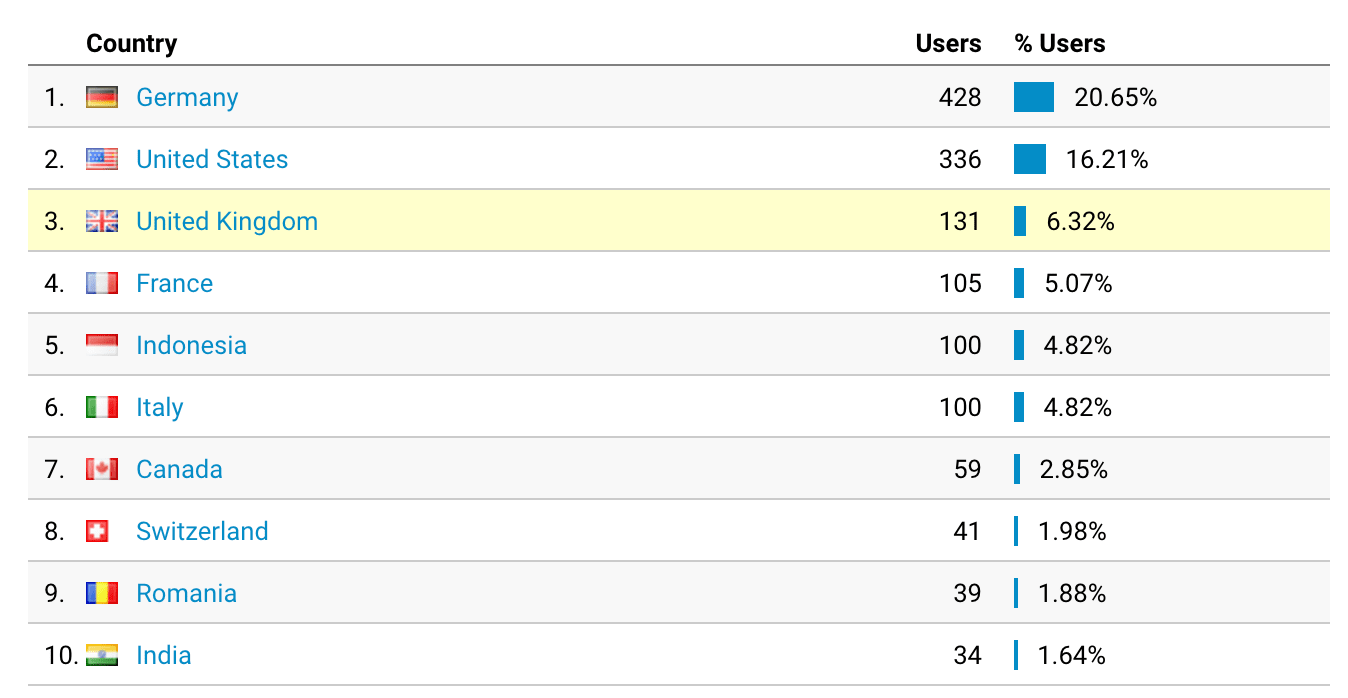This screenshot has width=1348, height=698.
Task: Click the Romania flag icon
Action: click(x=102, y=593)
